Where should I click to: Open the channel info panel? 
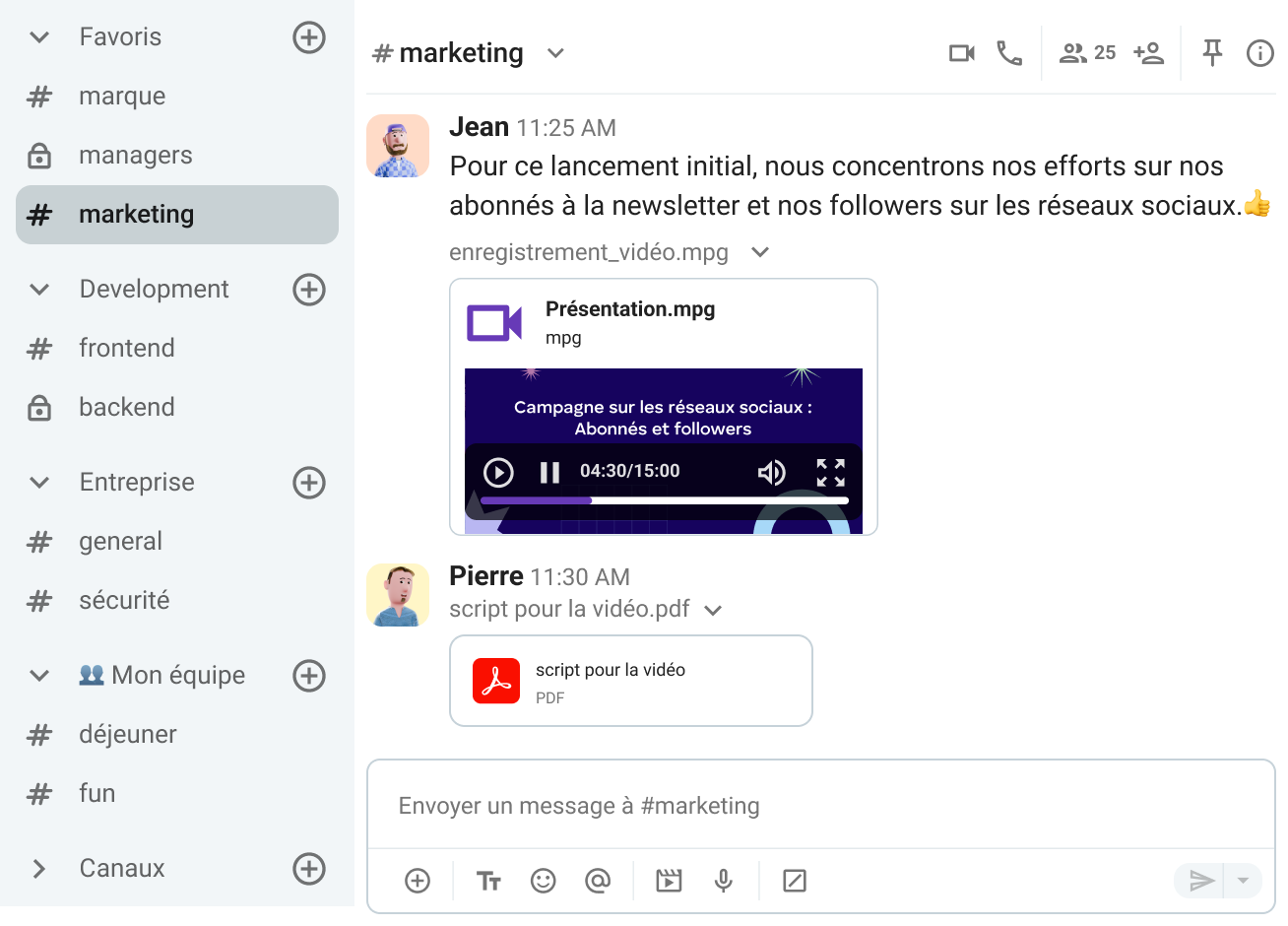pos(1260,53)
